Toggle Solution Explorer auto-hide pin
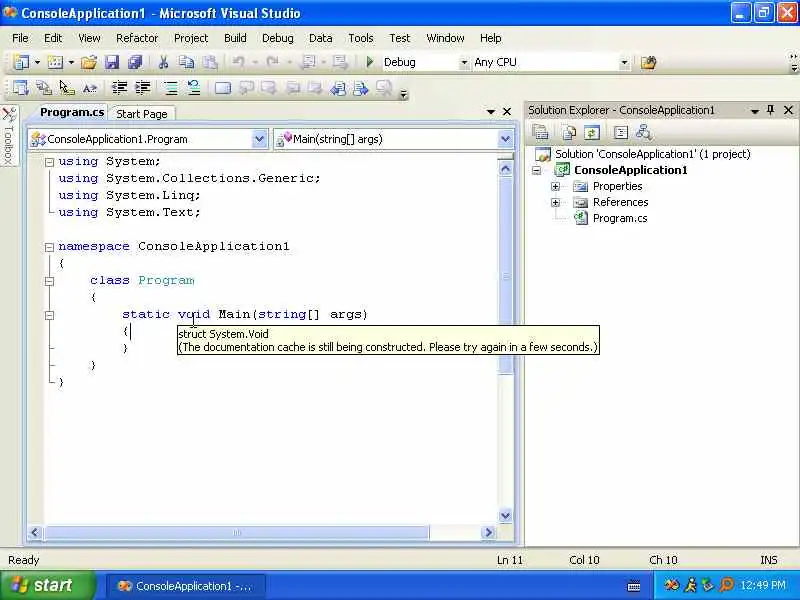This screenshot has width=800, height=600. (x=770, y=110)
